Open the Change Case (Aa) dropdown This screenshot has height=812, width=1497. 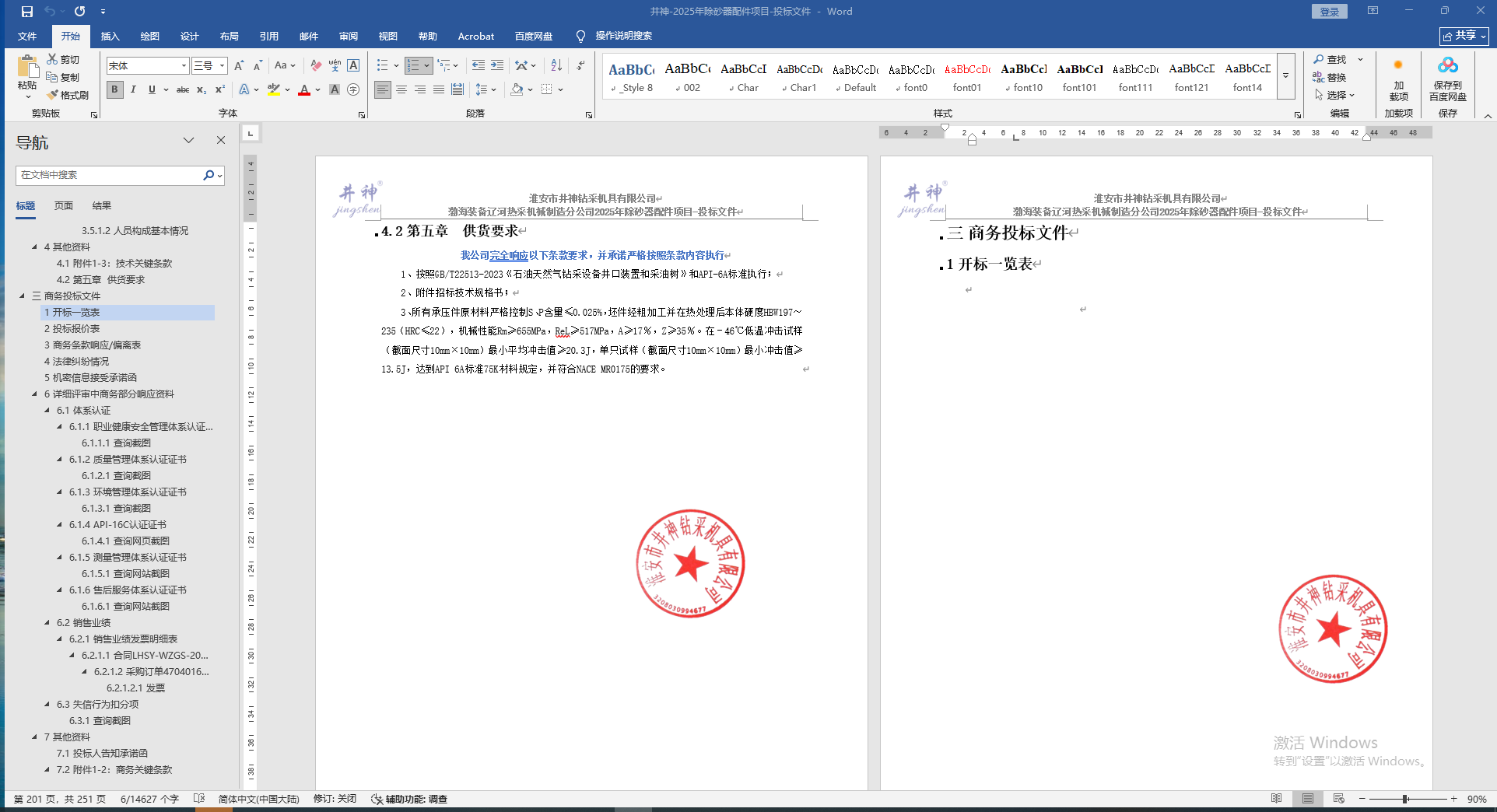click(x=285, y=65)
